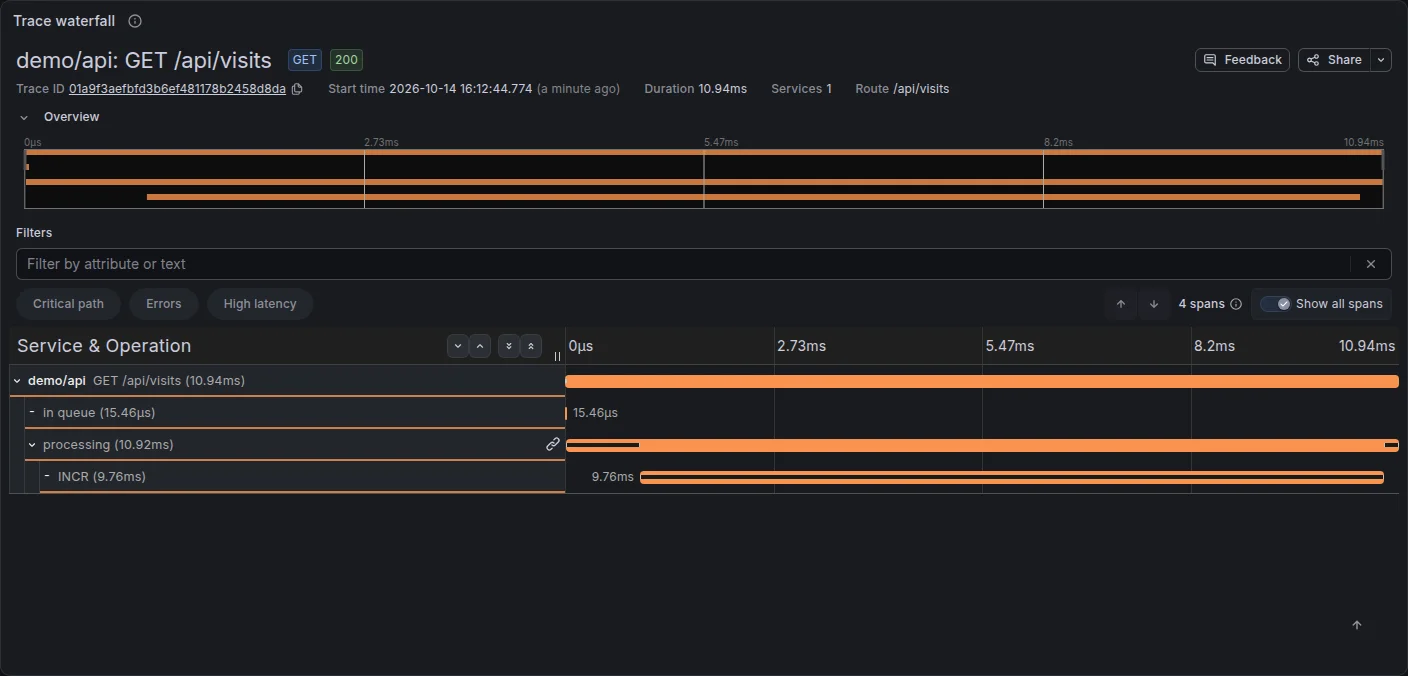This screenshot has width=1408, height=676.
Task: Collapse all spans
Action: coord(531,346)
